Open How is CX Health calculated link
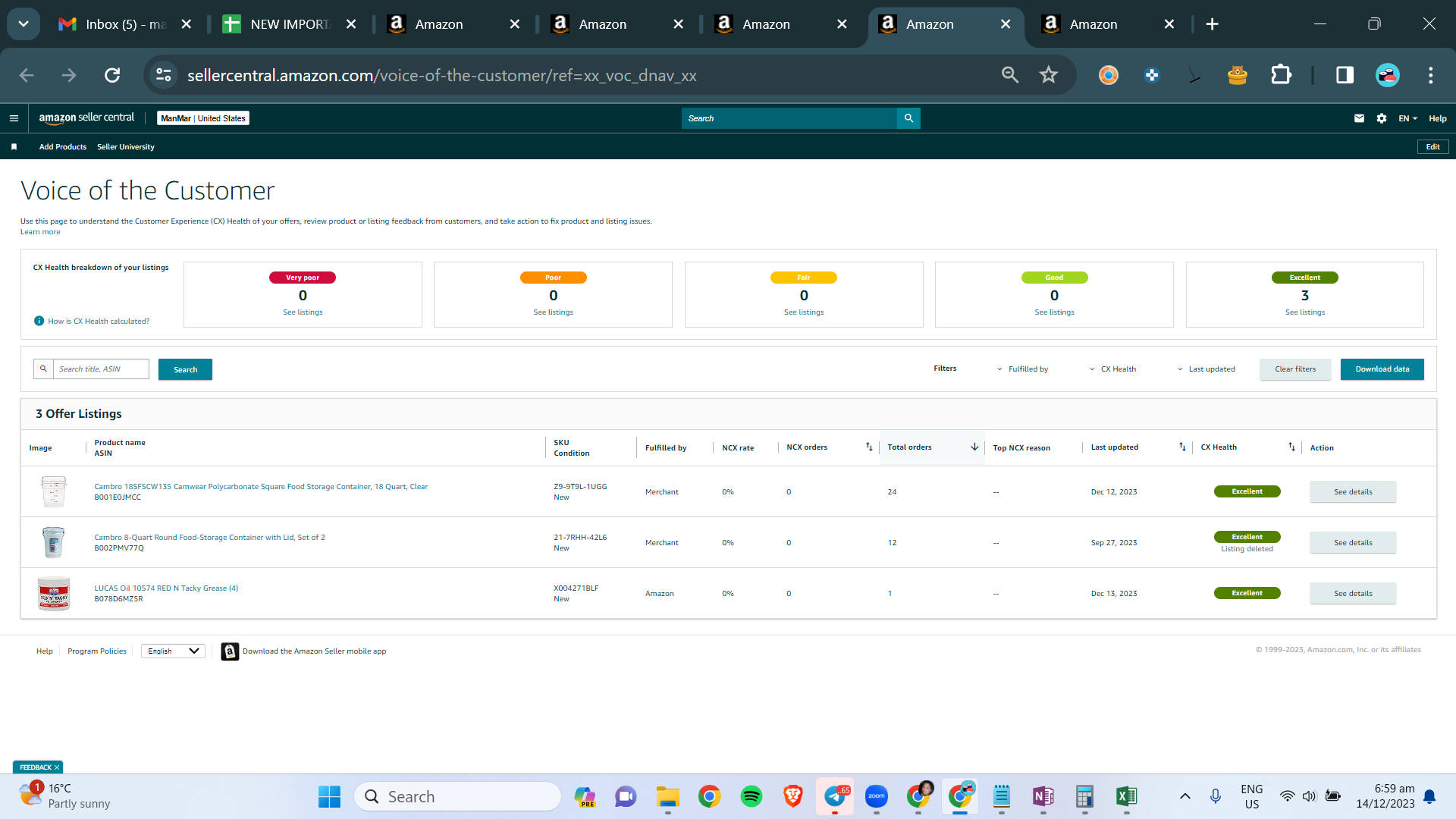1456x819 pixels. coord(99,322)
